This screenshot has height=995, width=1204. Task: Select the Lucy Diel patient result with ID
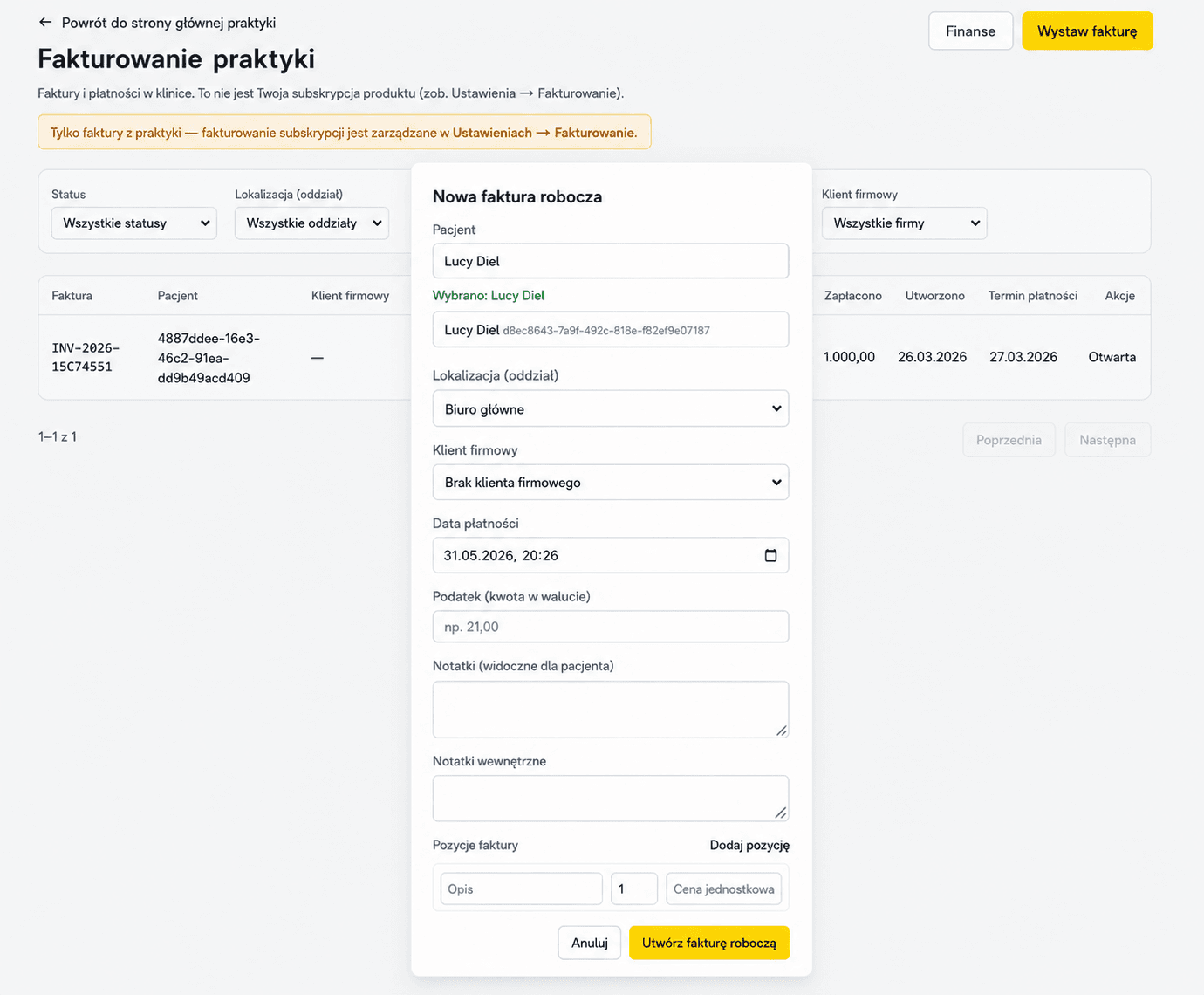coord(611,330)
